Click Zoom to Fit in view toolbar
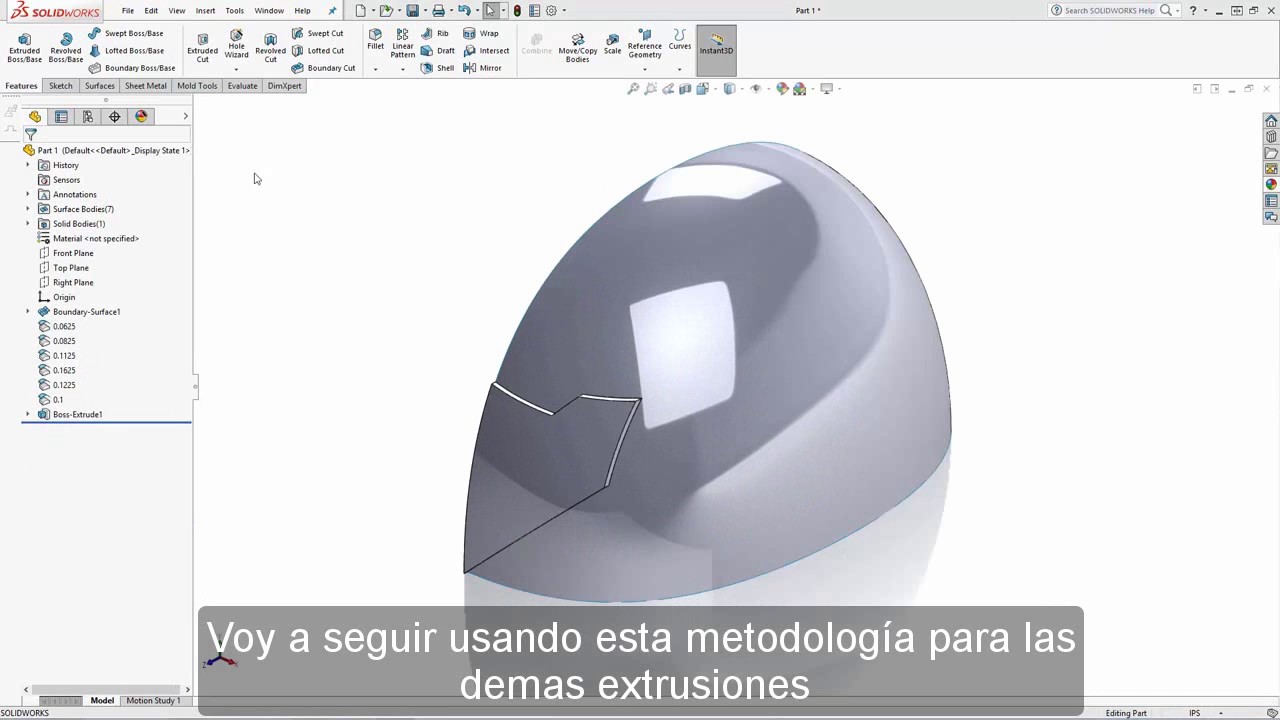Image resolution: width=1280 pixels, height=720 pixels. click(x=633, y=89)
